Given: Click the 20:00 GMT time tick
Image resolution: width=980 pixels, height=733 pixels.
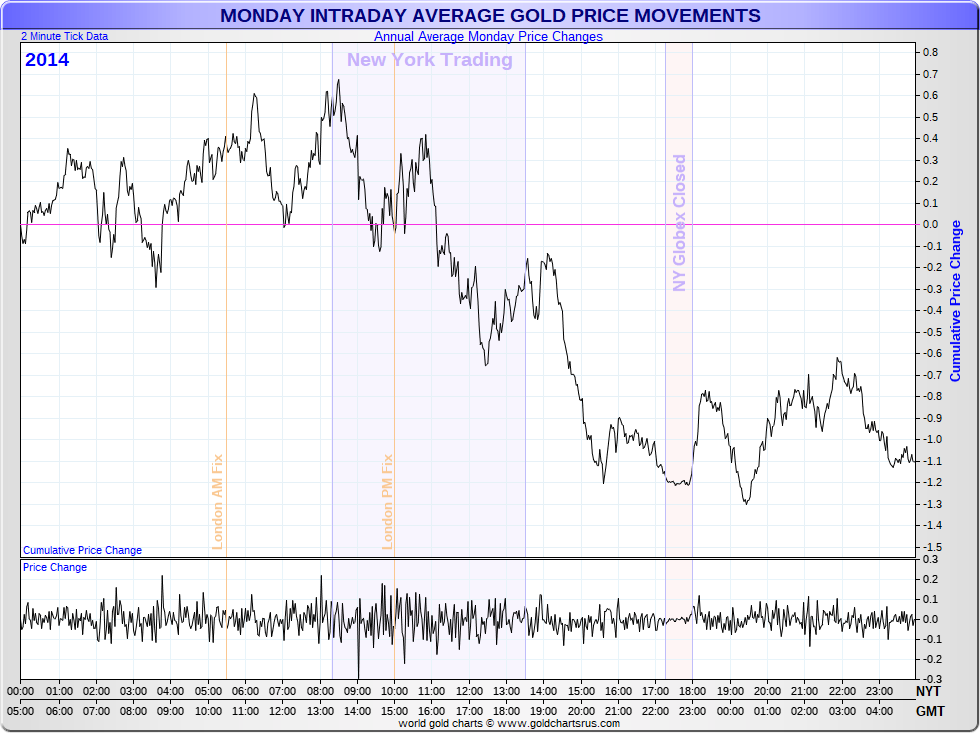Looking at the screenshot, I should coord(581,711).
